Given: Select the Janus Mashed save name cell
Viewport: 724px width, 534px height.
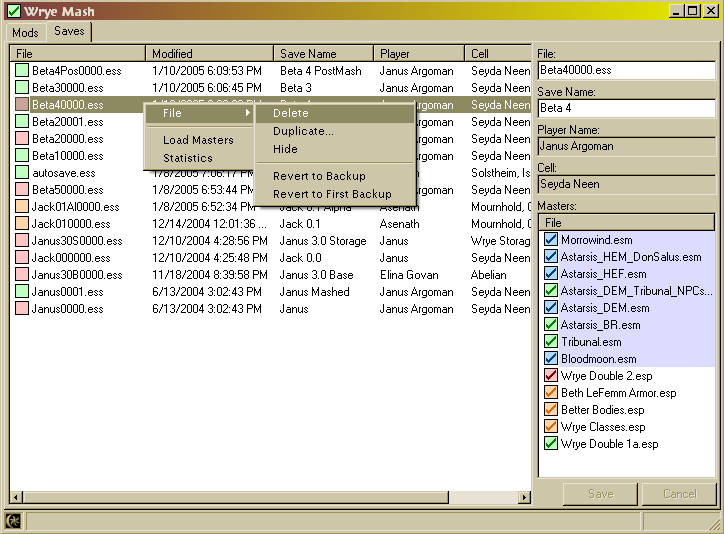Looking at the screenshot, I should point(314,292).
